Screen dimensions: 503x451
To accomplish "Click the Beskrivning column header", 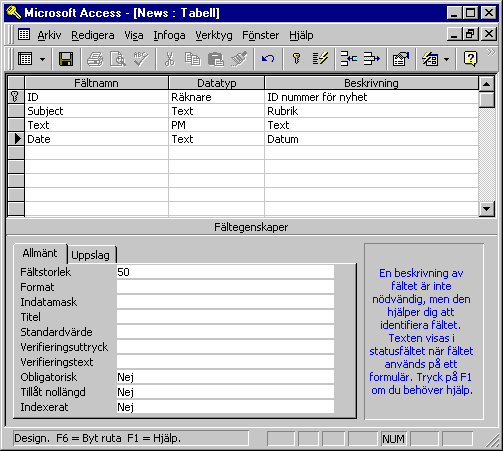I will [372, 83].
